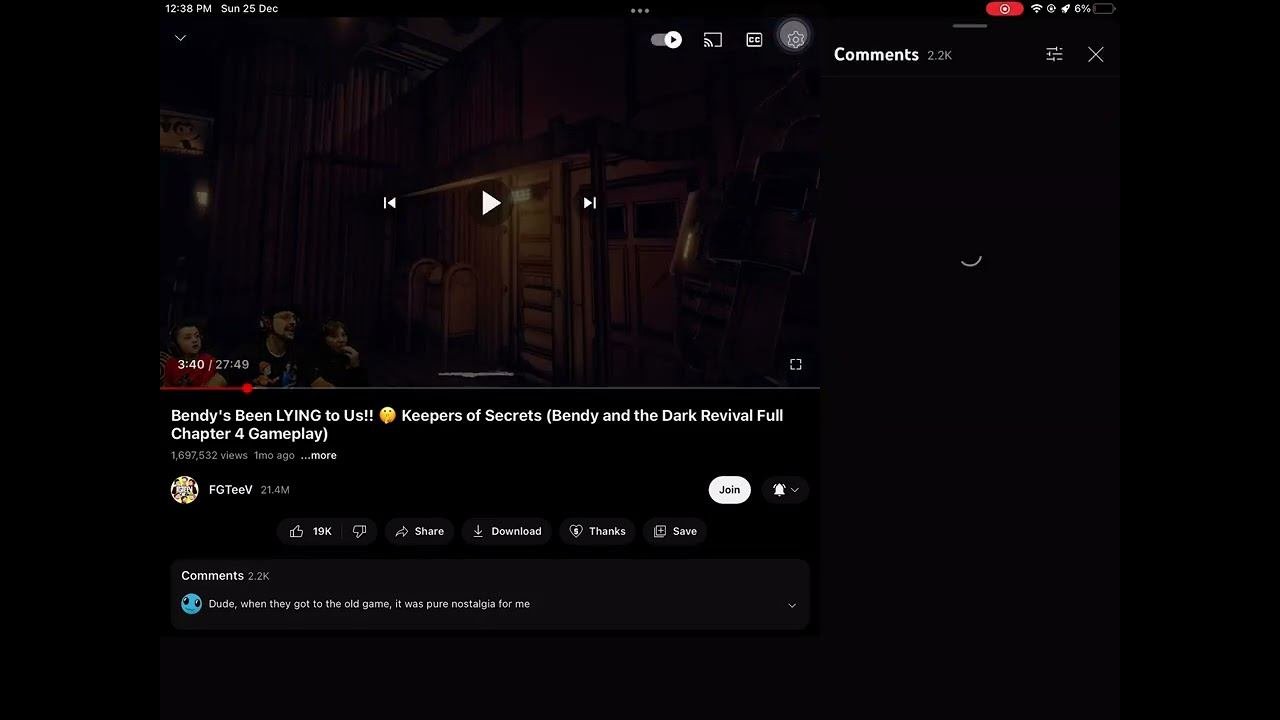1280x720 pixels.
Task: Open the commenter's blue avatar
Action: tap(192, 604)
